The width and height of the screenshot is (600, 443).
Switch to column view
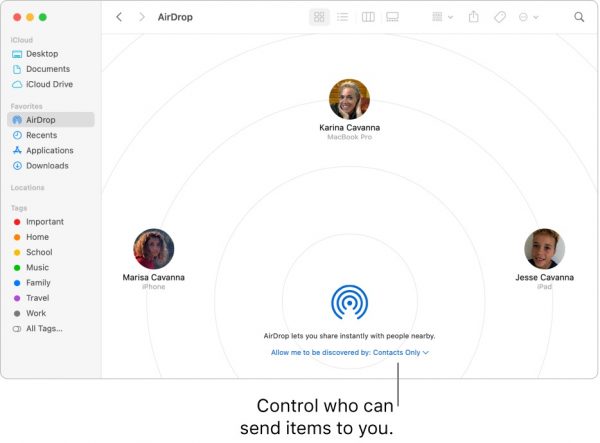tap(368, 17)
